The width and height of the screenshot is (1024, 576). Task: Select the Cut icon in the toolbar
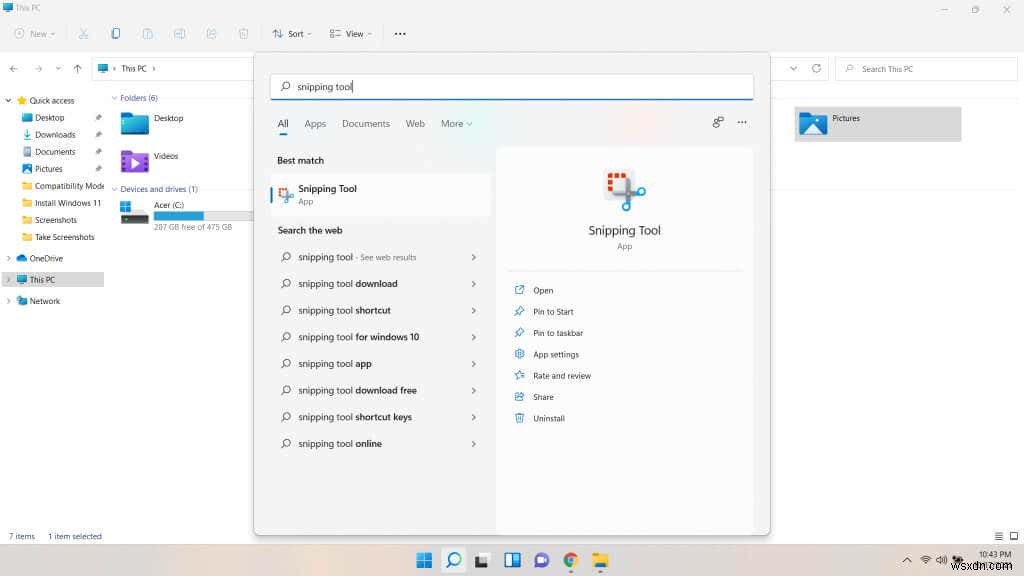(84, 33)
